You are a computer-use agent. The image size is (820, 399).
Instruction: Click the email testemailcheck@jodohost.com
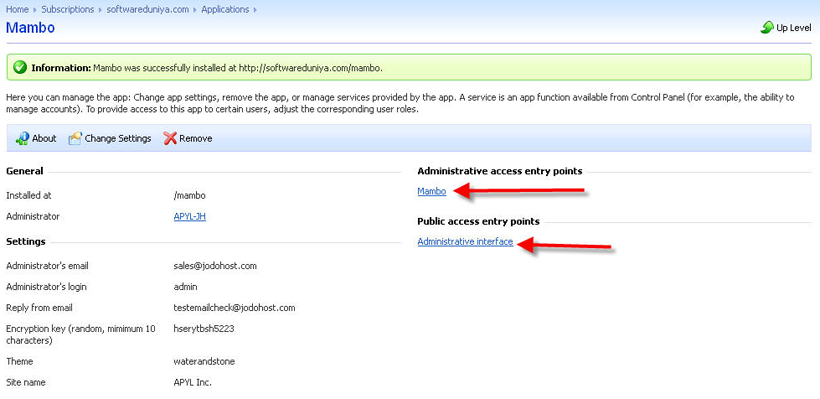tap(234, 307)
